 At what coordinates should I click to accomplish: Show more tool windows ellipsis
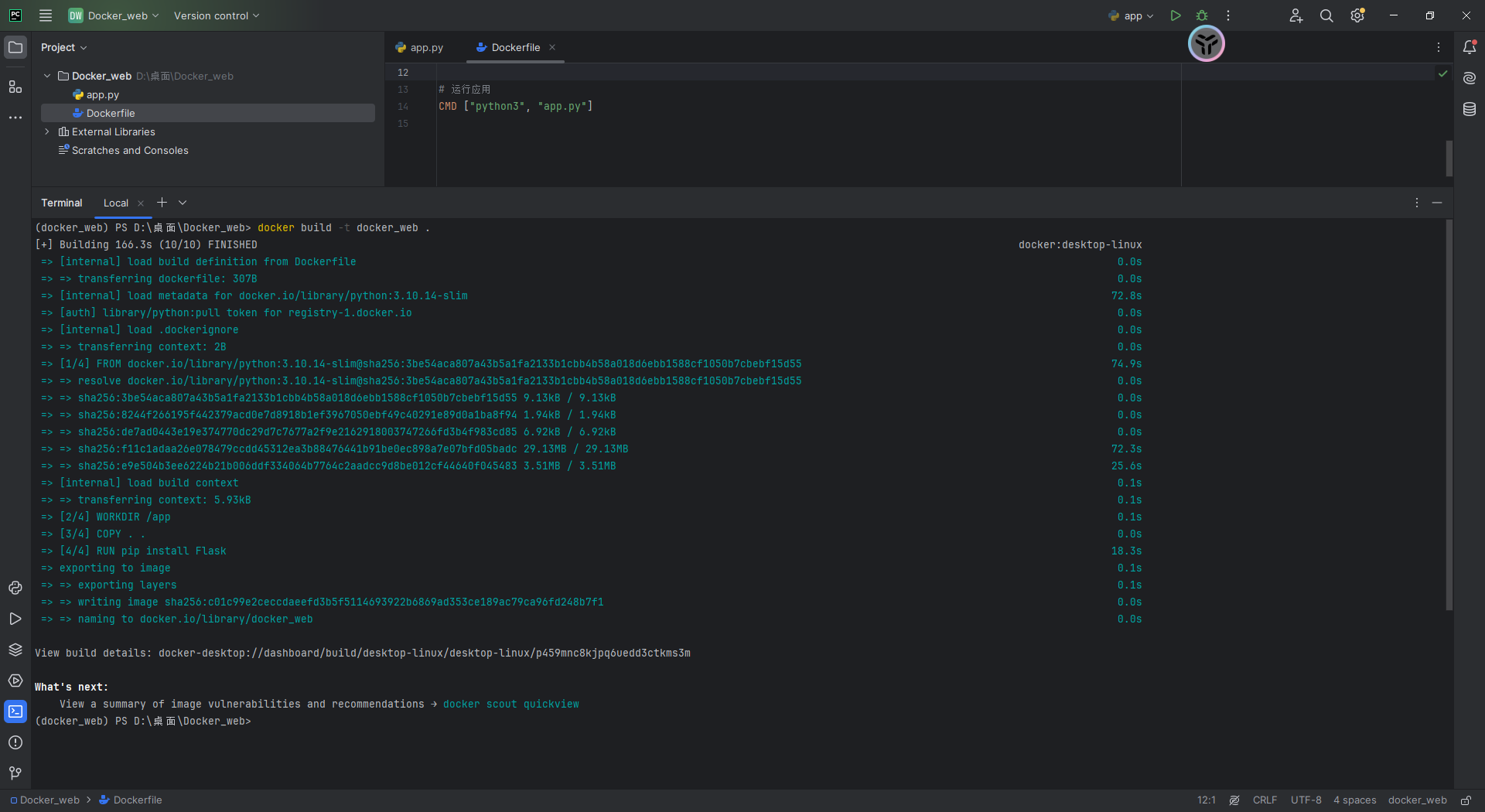tap(15, 118)
